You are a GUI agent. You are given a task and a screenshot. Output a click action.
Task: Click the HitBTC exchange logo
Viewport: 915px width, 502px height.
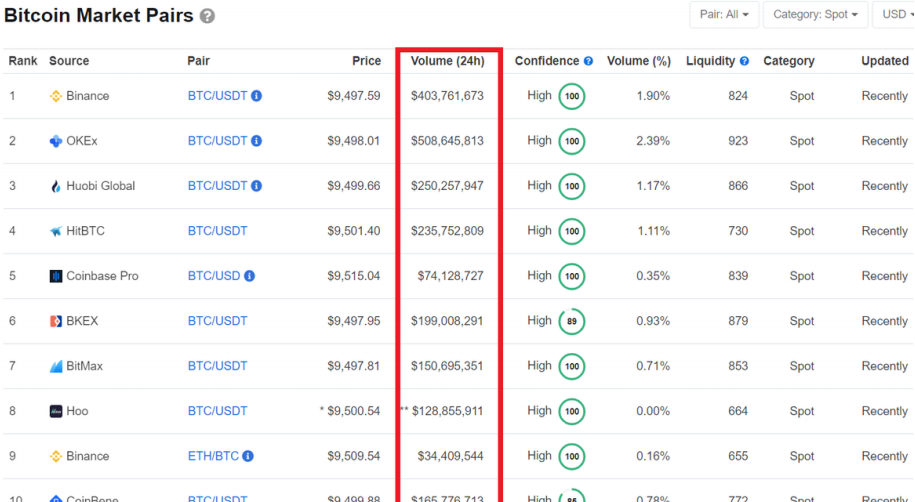pos(55,231)
